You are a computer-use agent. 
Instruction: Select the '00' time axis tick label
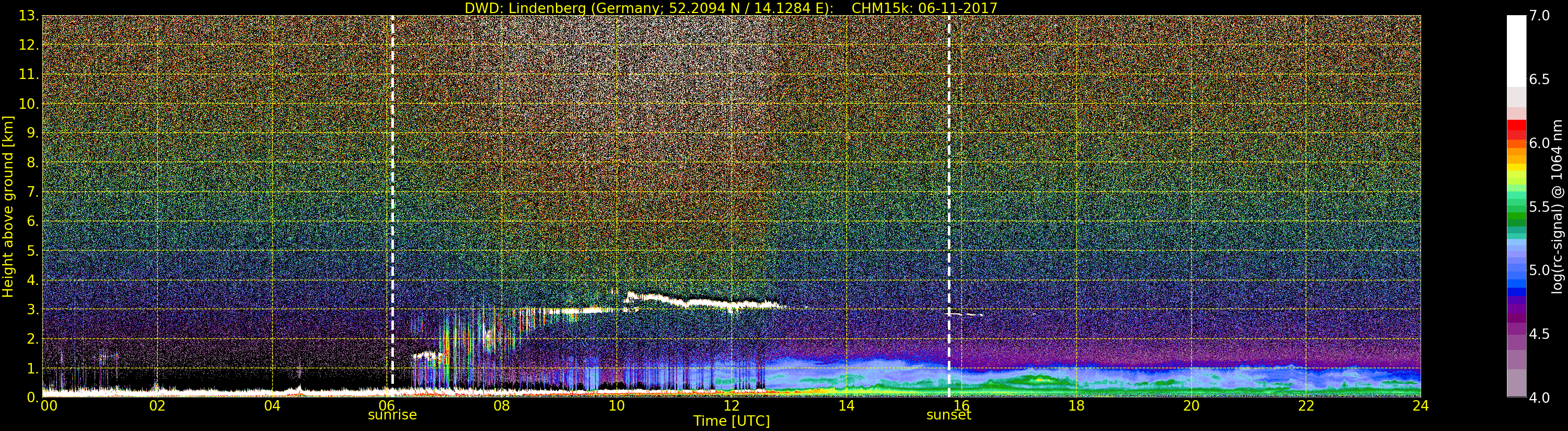point(49,405)
